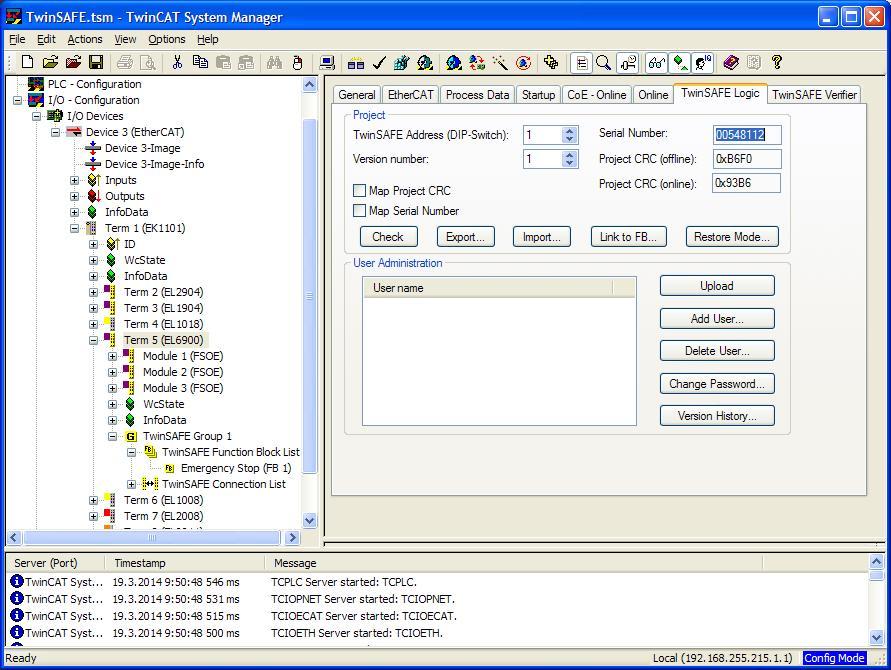The width and height of the screenshot is (891, 670).
Task: Collapse the I/O - Configuration node
Action: 18,100
